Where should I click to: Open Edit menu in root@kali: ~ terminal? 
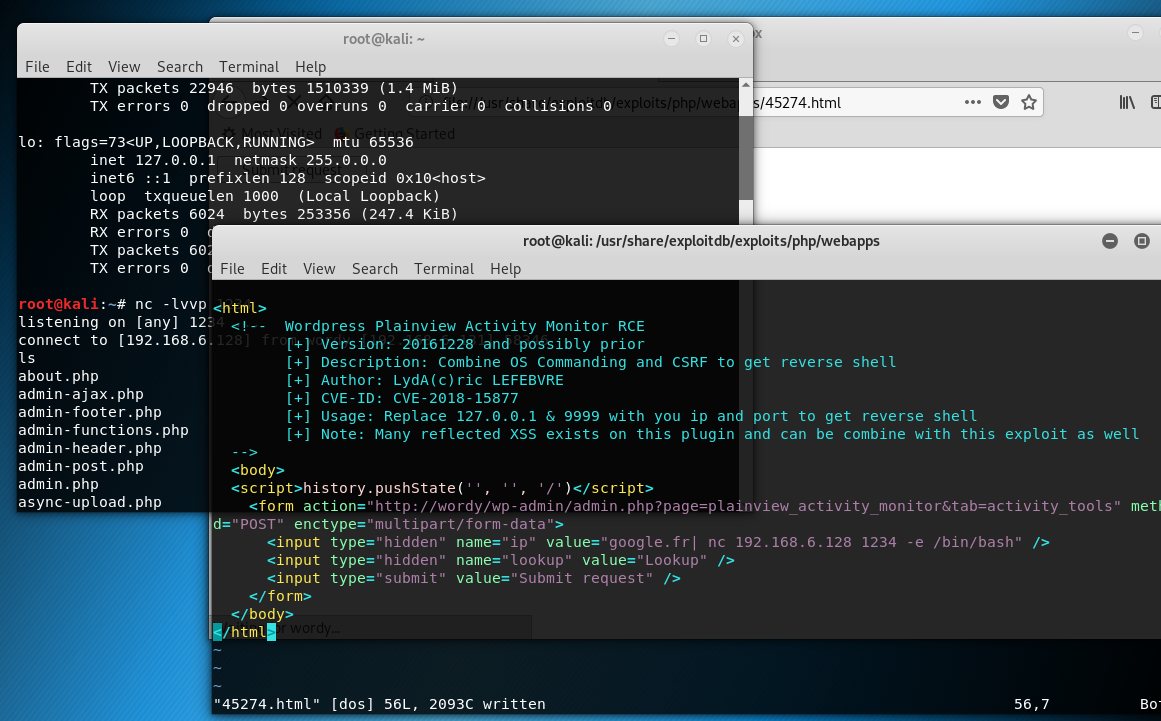tap(78, 67)
